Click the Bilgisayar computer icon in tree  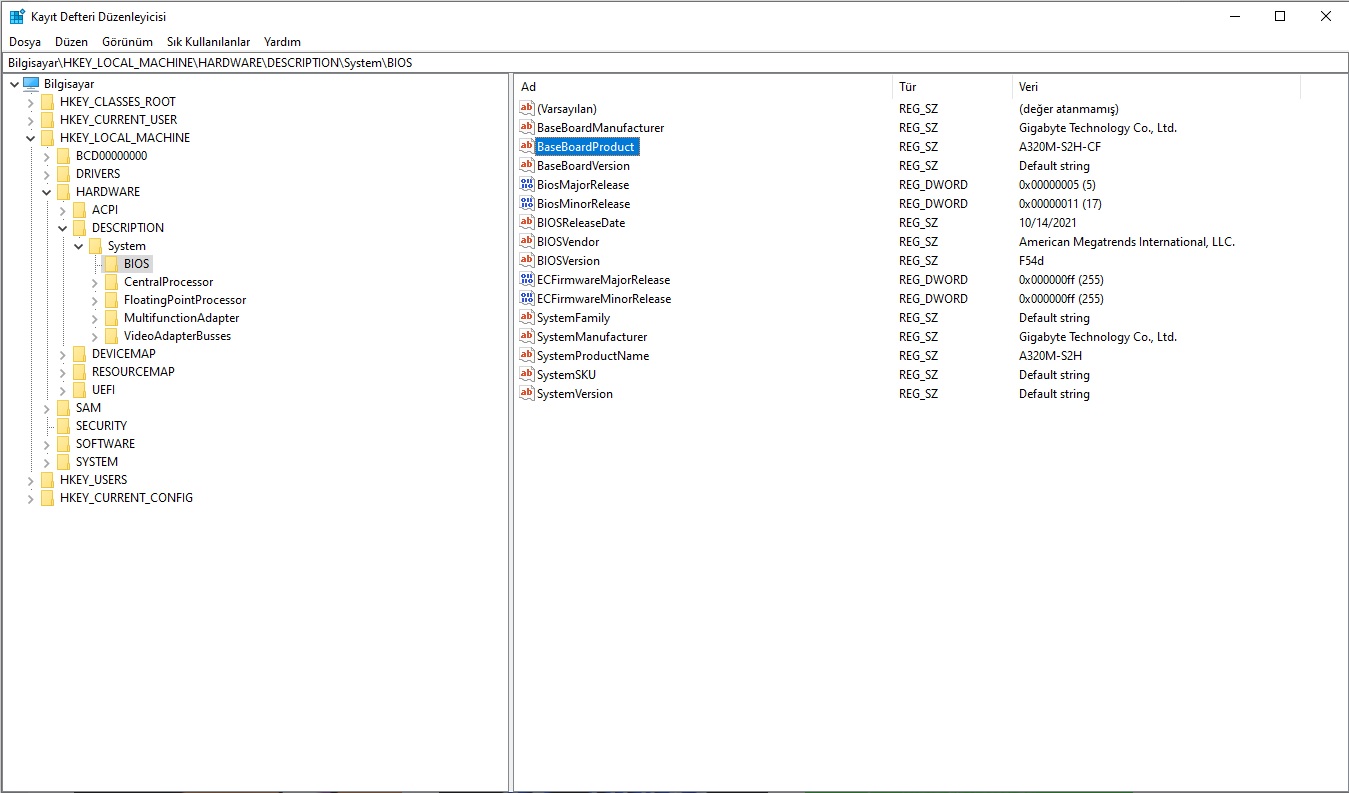(31, 84)
